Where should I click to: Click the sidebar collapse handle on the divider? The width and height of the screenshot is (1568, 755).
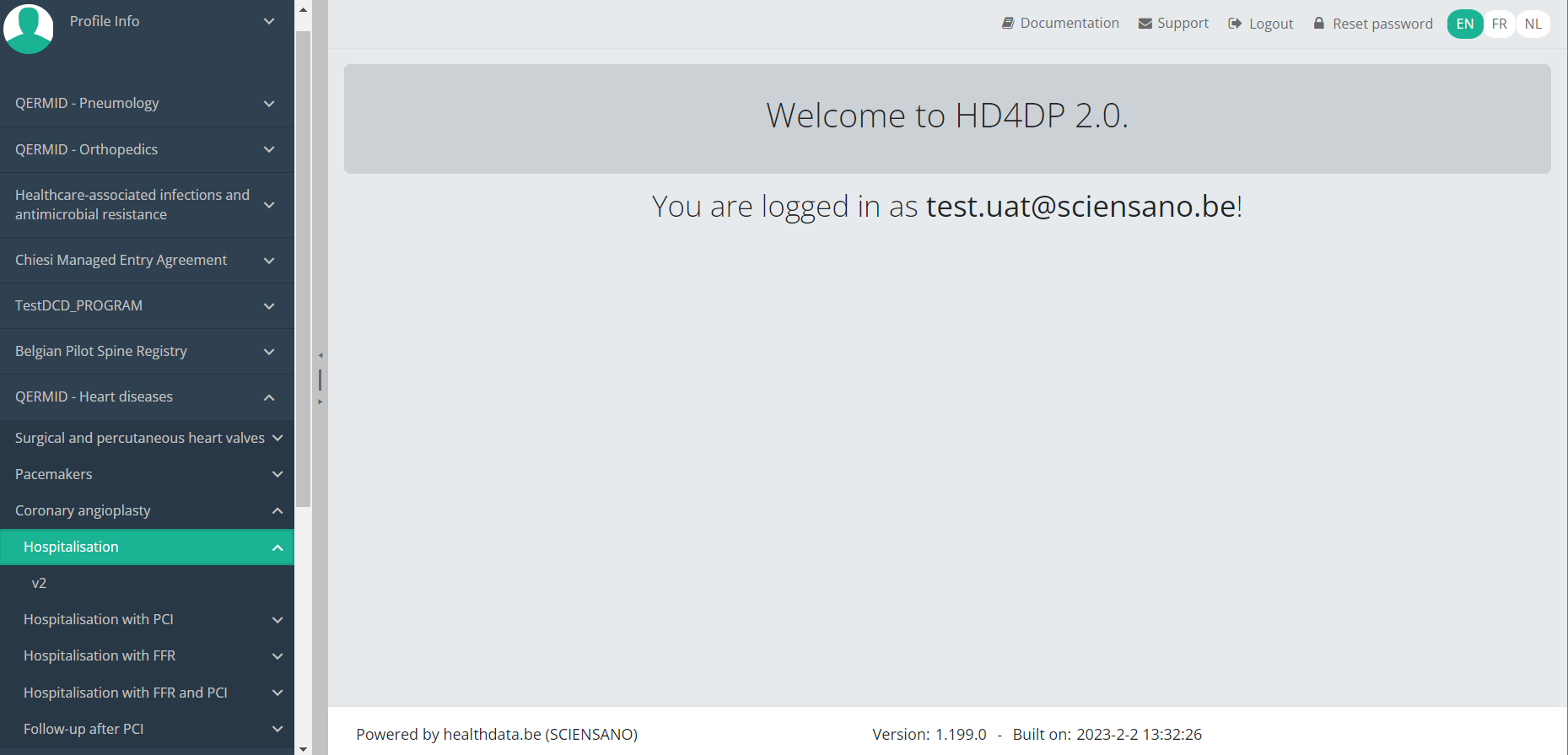(320, 379)
